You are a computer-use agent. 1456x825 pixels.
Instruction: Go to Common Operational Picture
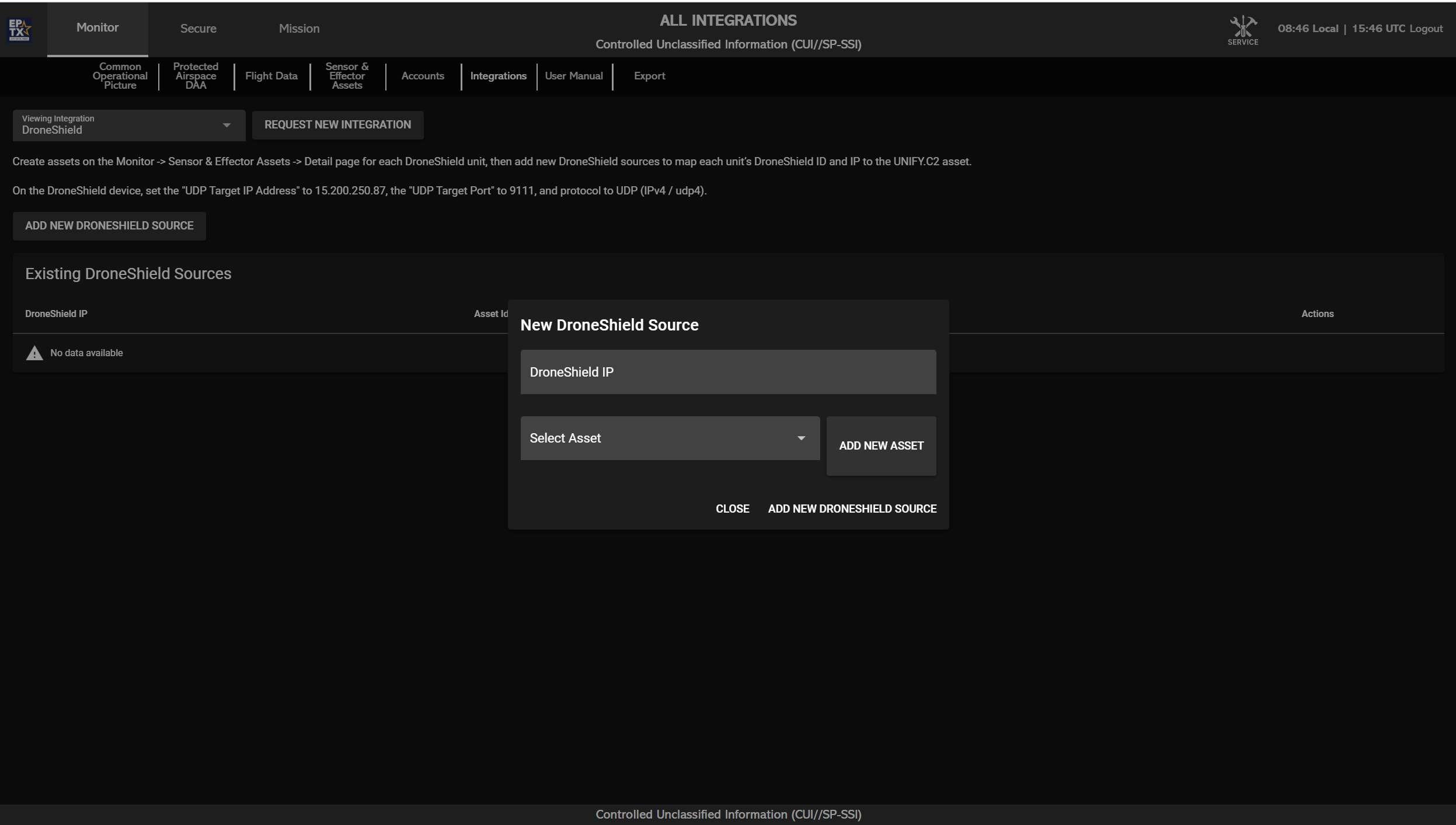click(120, 76)
